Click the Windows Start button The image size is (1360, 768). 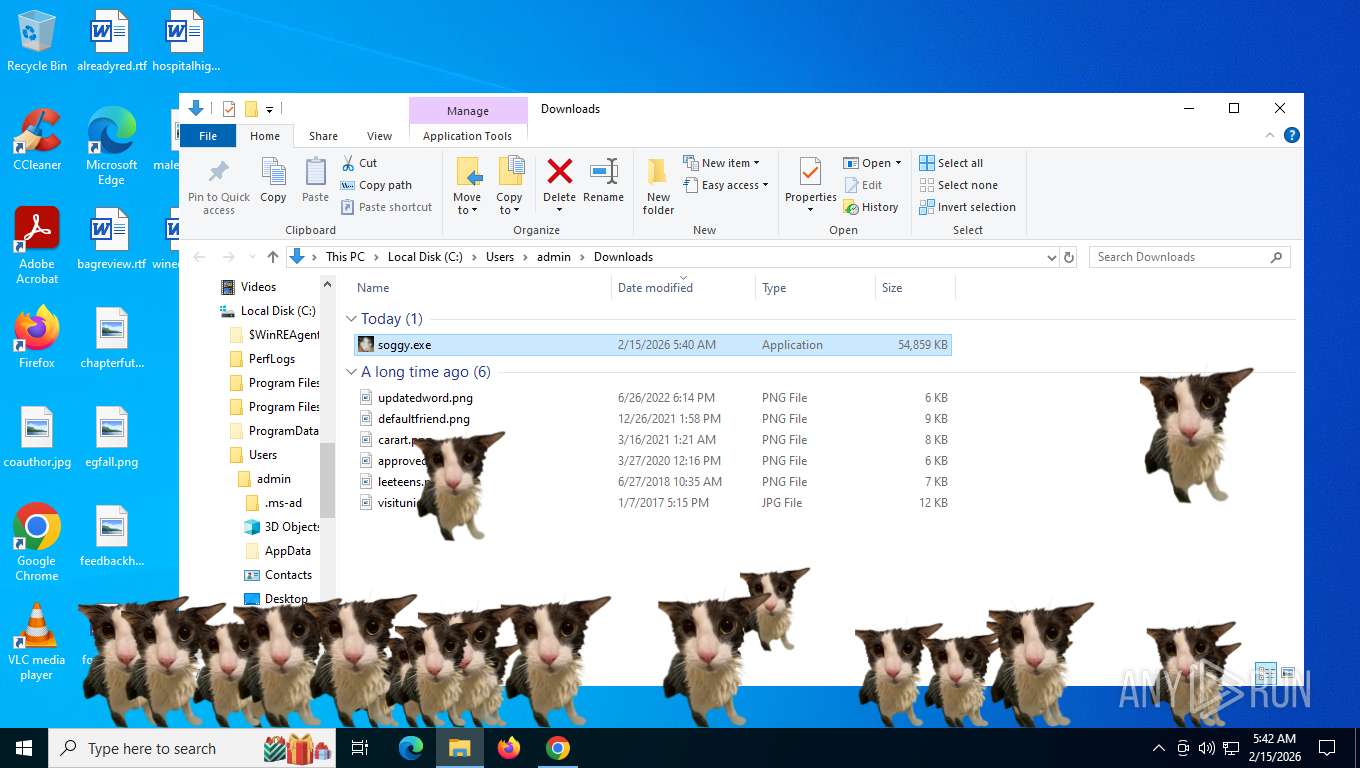[x=24, y=748]
